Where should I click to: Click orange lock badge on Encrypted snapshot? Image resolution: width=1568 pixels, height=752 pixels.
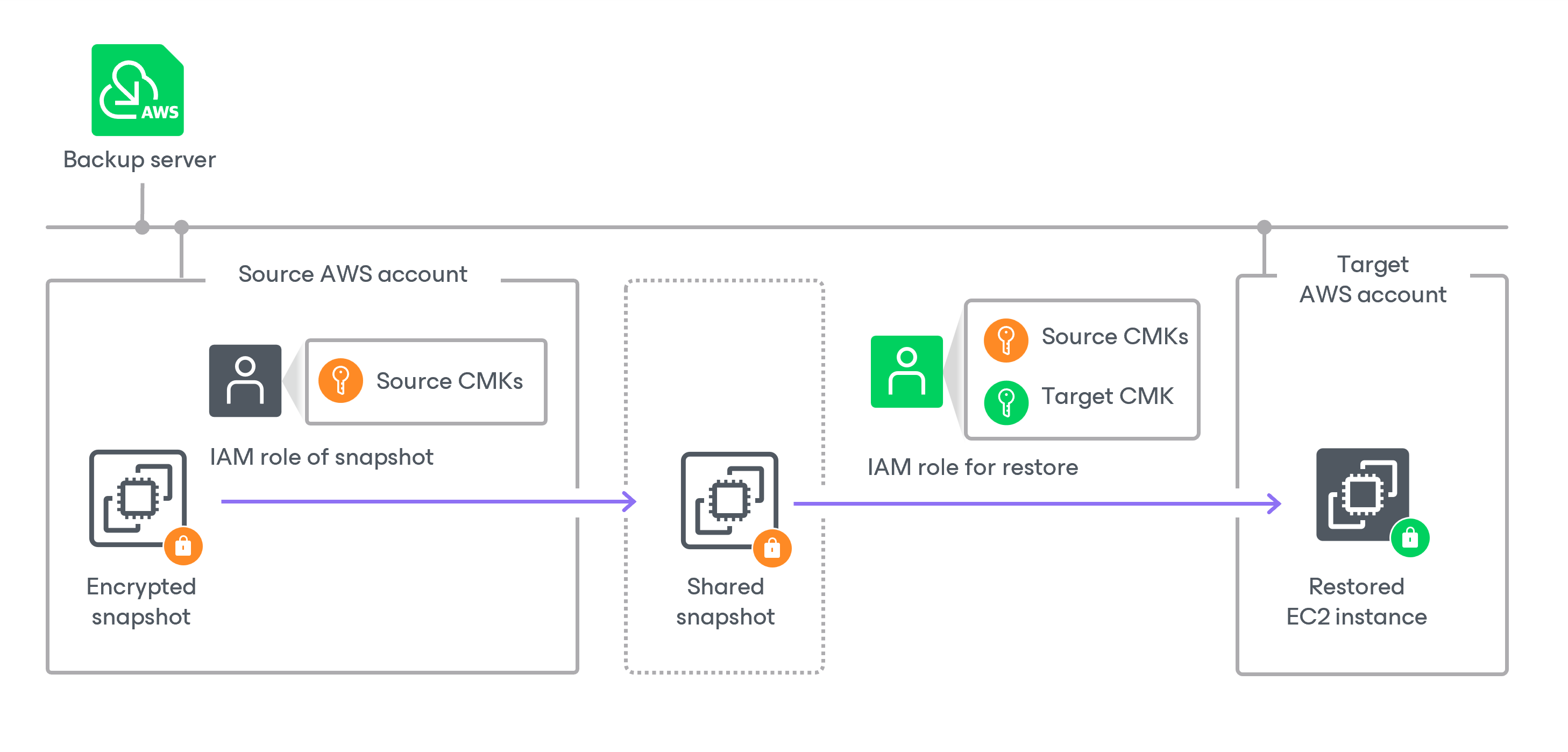pyautogui.click(x=182, y=546)
